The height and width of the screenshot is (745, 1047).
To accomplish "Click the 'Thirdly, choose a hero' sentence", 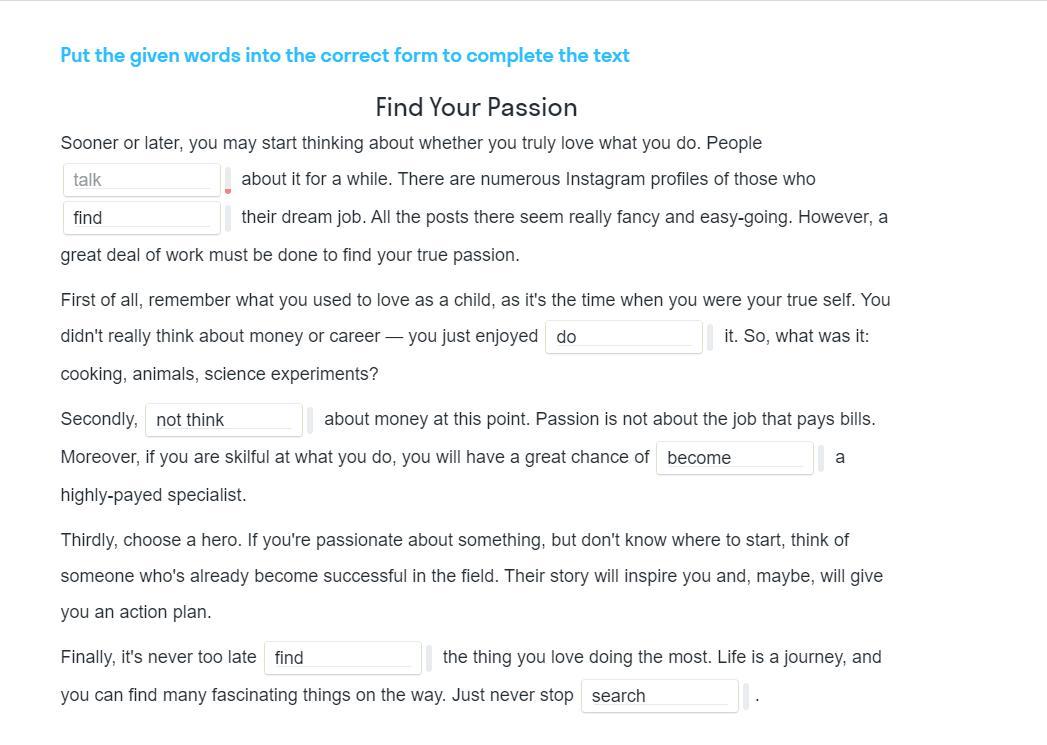I will coord(150,540).
